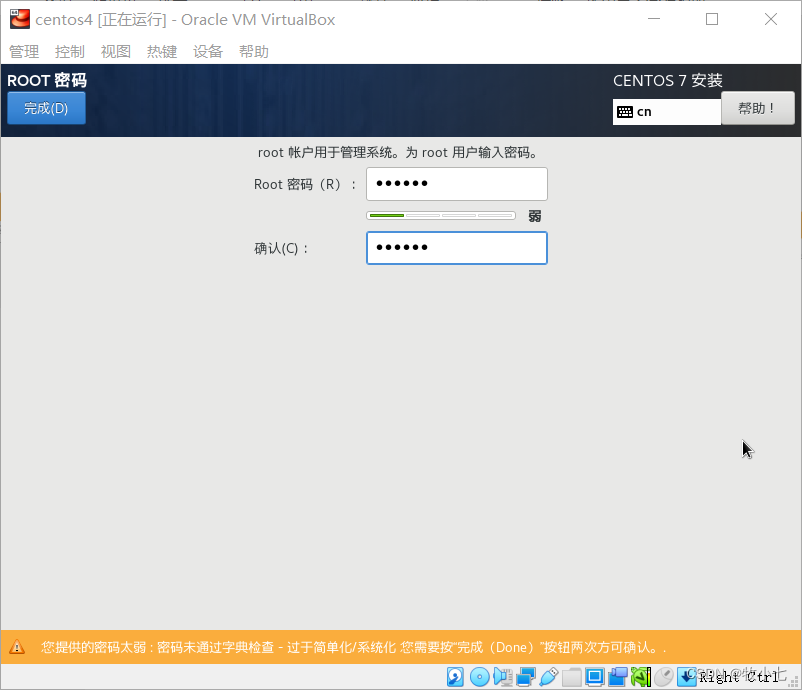Image resolution: width=802 pixels, height=690 pixels.
Task: Click the CPU execution status icon
Action: [640, 677]
